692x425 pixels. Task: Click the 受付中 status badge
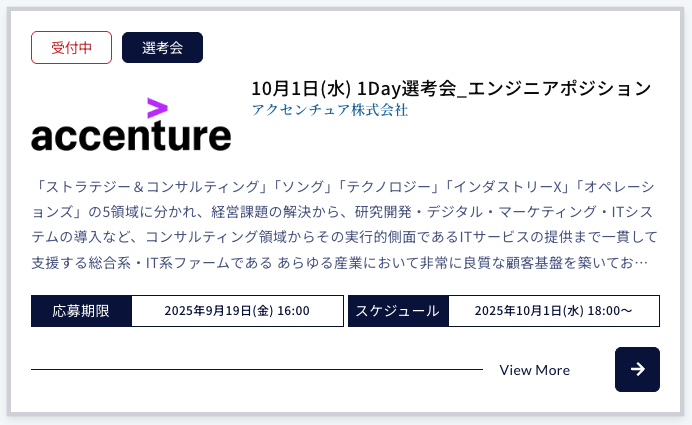[71, 48]
